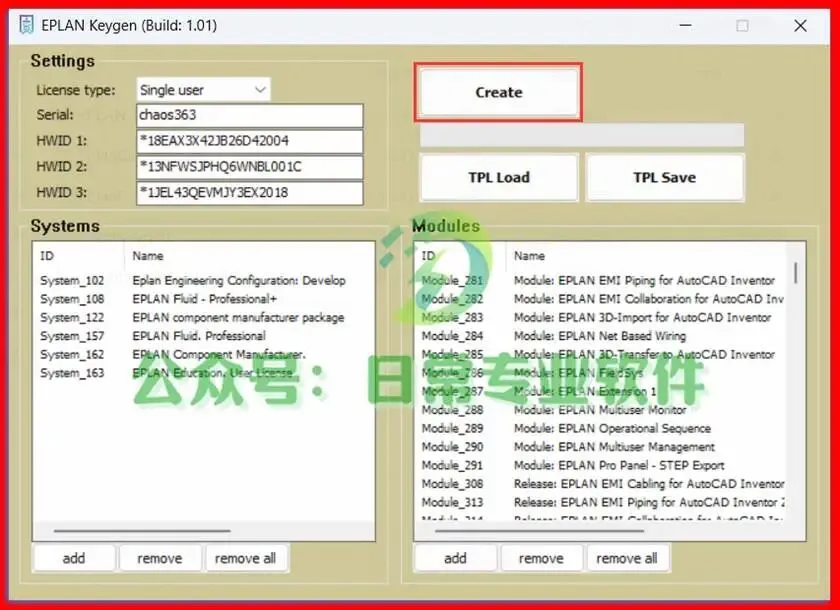840x610 pixels.
Task: Focus the HWID 2 text field
Action: point(250,167)
